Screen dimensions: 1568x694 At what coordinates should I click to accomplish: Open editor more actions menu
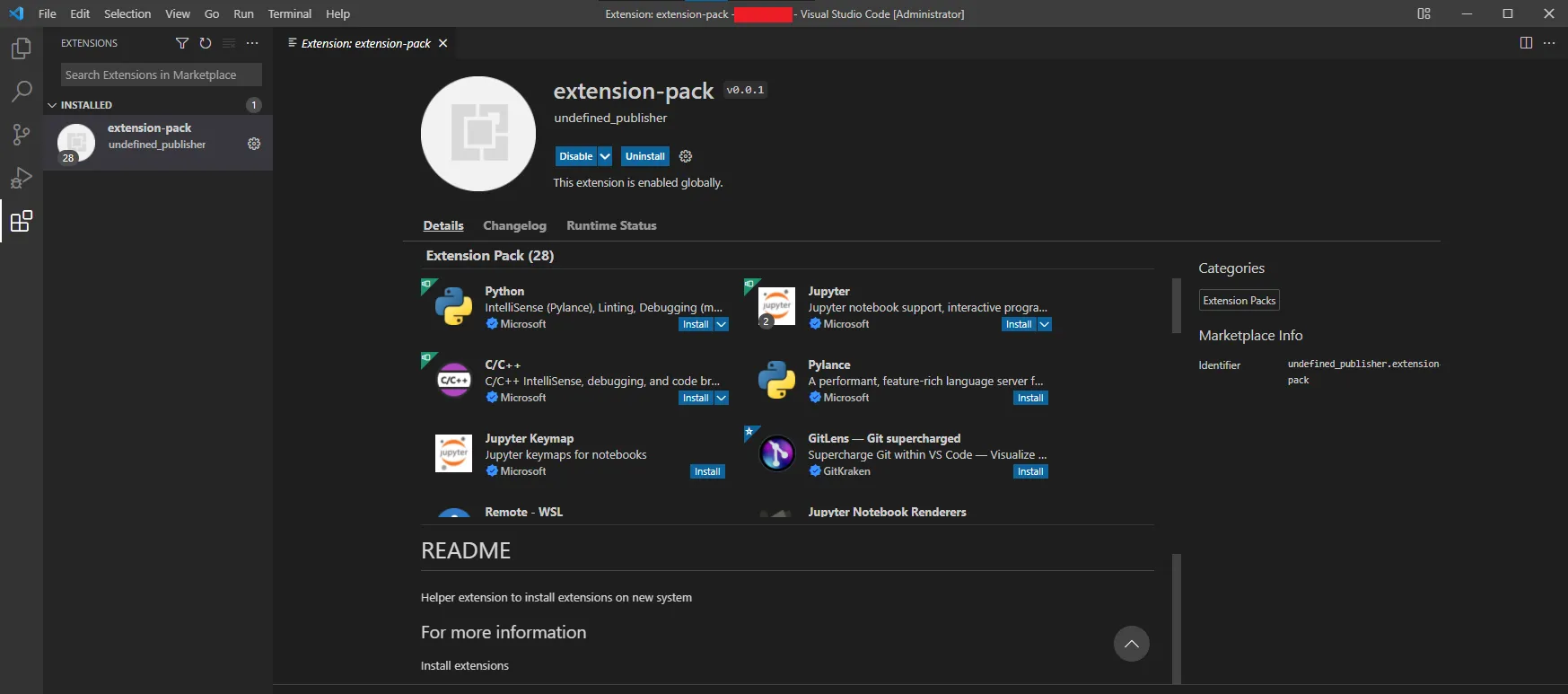click(1549, 43)
